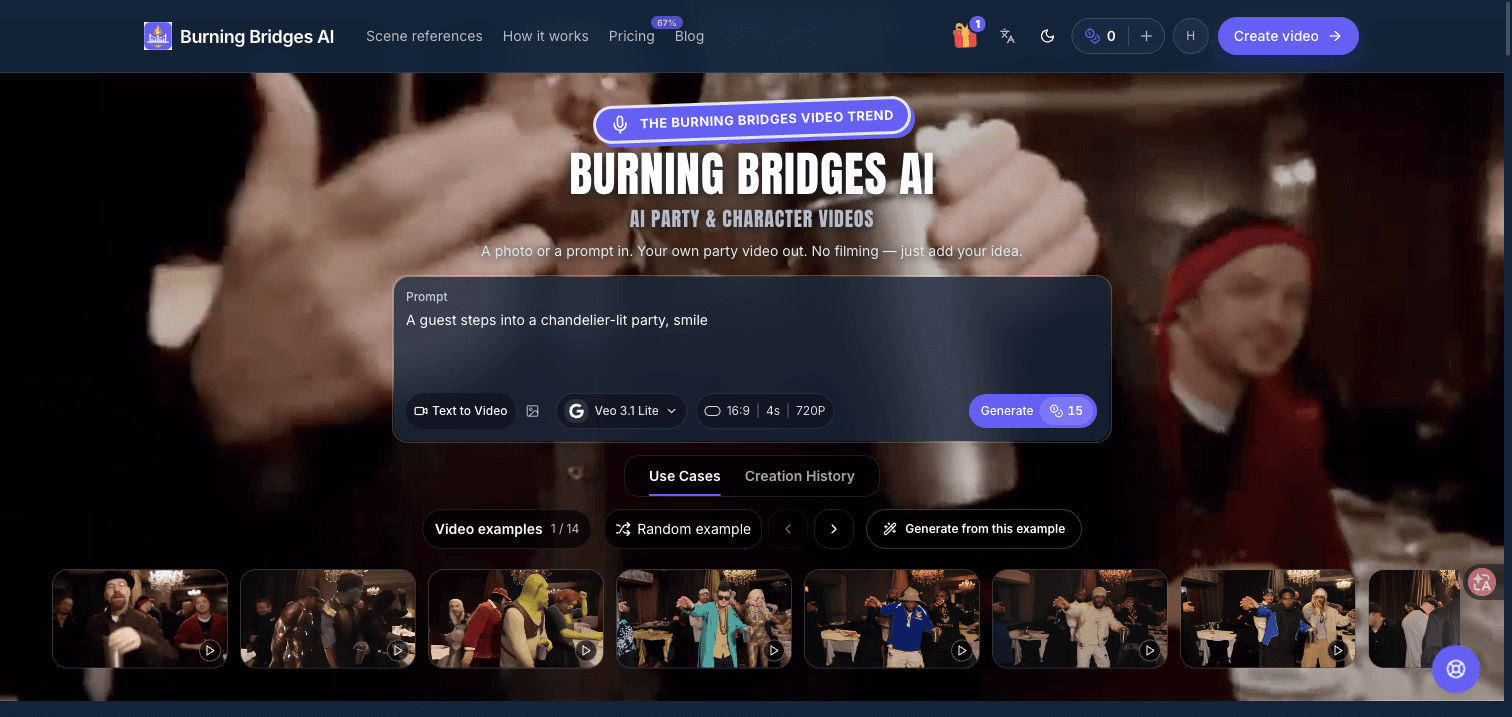Open the 16:9 4s 720P settings
1512x717 pixels.
pos(765,411)
